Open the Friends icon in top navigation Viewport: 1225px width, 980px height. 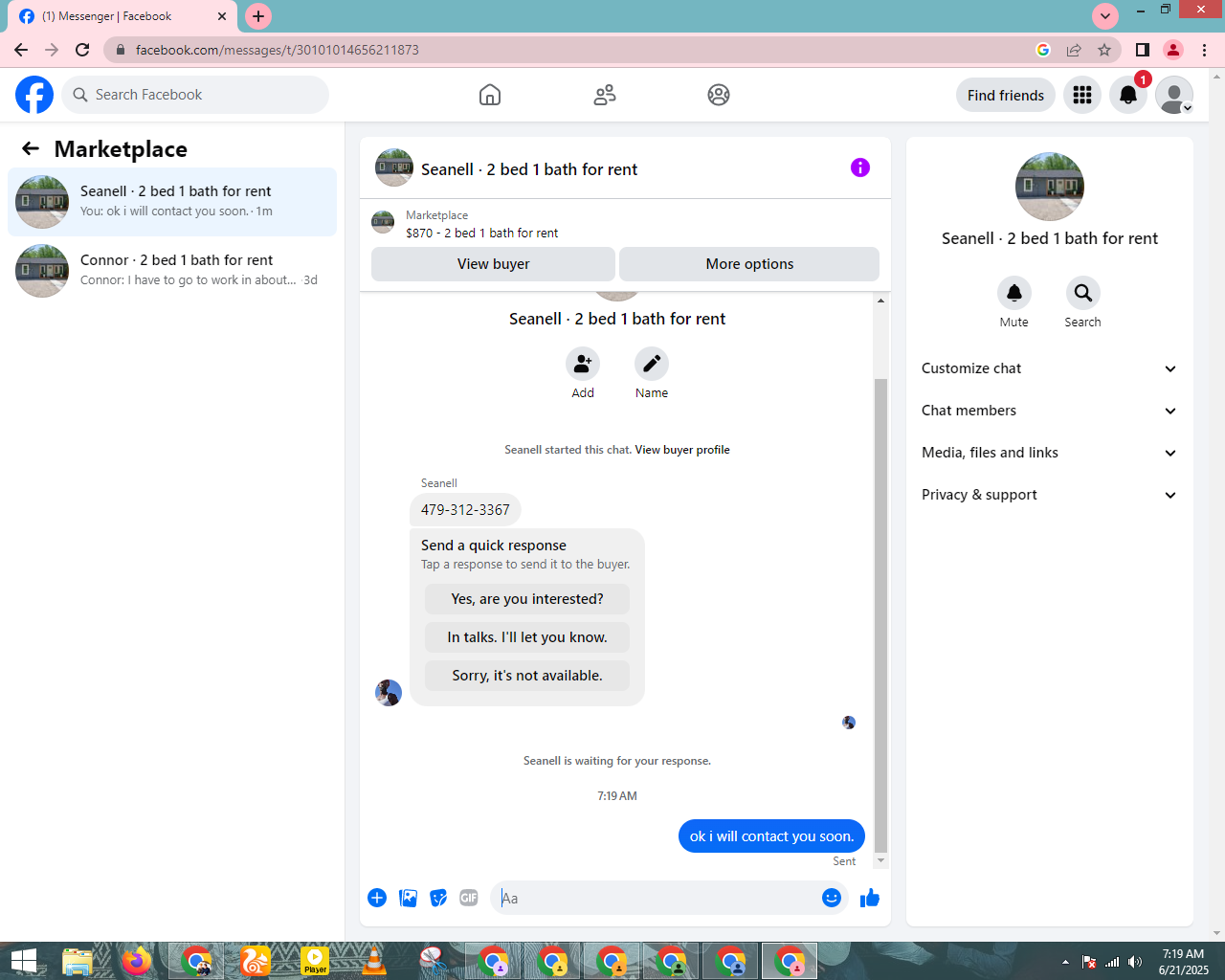coord(605,95)
